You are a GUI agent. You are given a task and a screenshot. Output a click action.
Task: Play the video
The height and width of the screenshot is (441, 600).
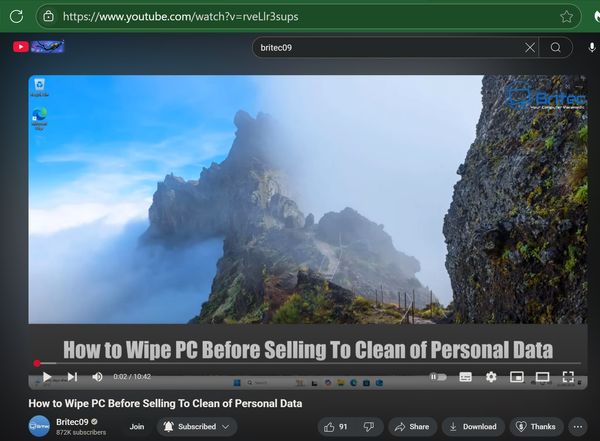click(47, 377)
